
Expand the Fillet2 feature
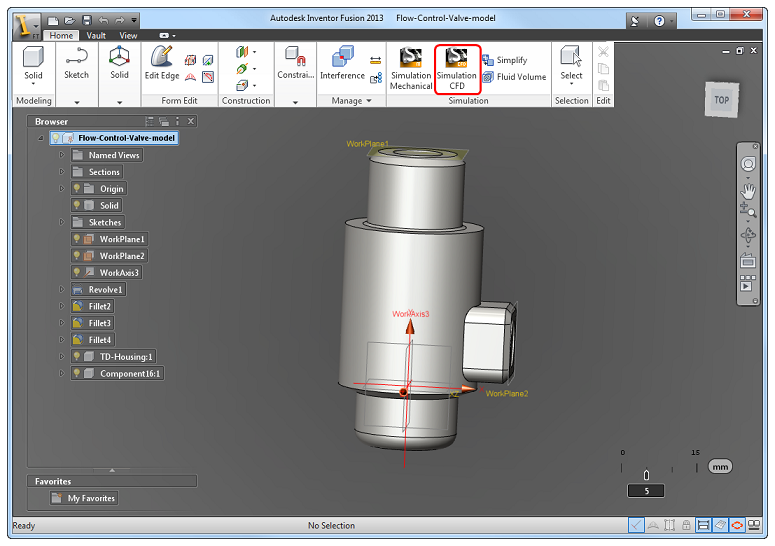click(62, 306)
